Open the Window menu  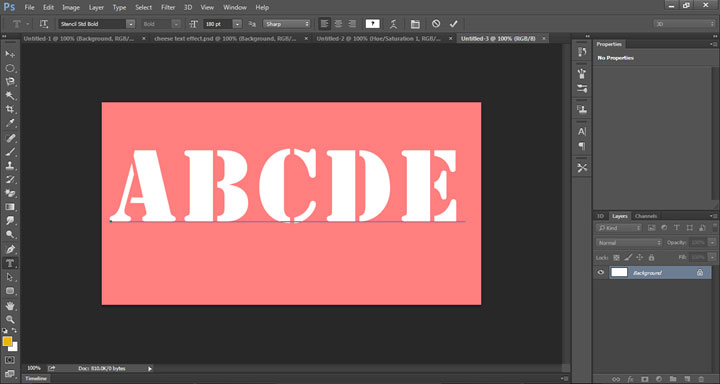pos(234,8)
